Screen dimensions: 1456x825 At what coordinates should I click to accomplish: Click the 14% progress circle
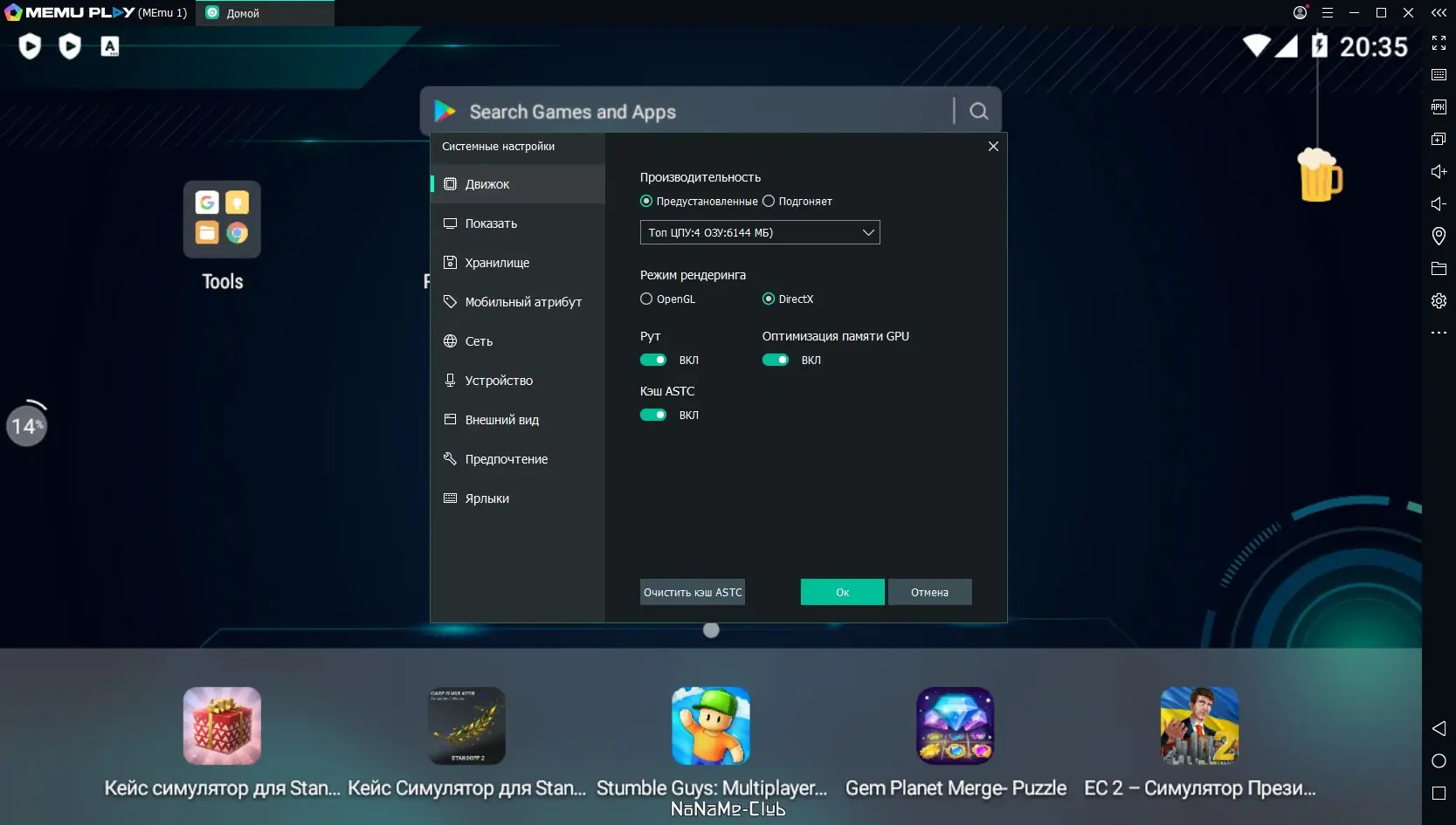click(x=27, y=425)
